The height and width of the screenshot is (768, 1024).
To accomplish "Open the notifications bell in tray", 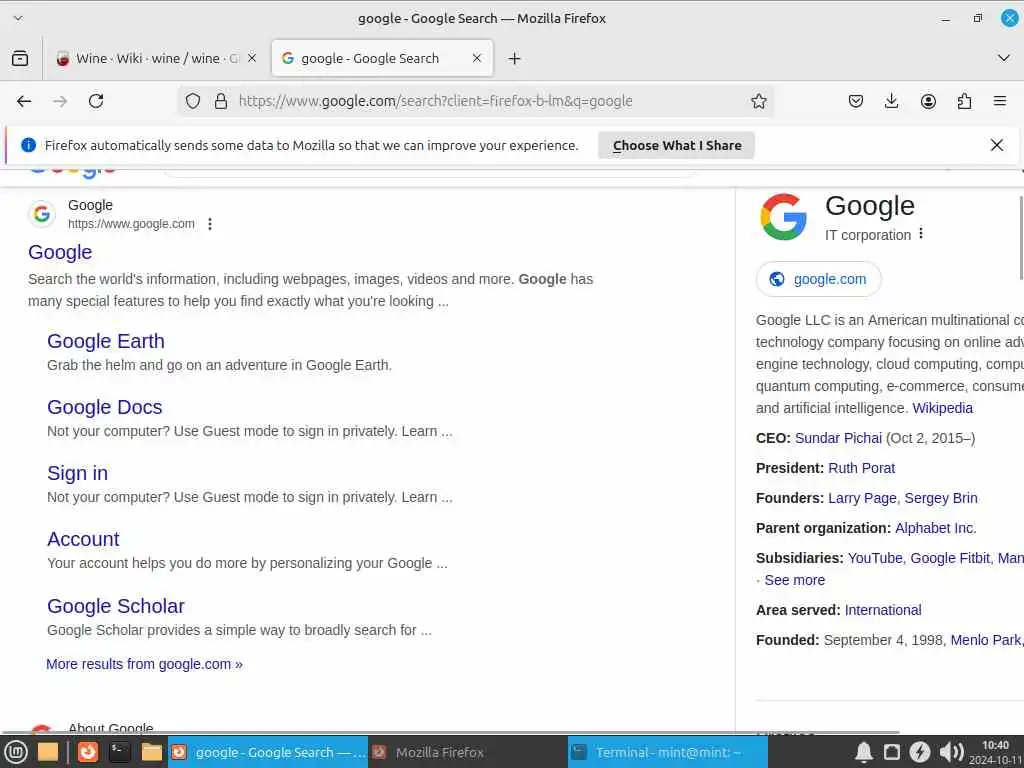I will pyautogui.click(x=863, y=752).
